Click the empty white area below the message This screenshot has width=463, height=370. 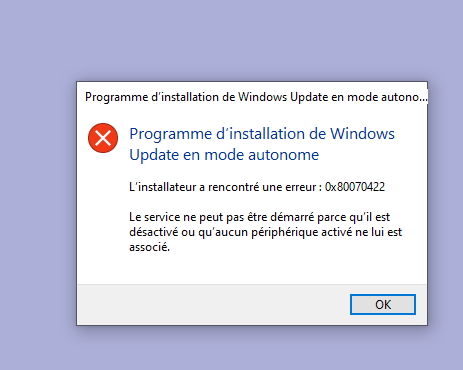[252, 268]
